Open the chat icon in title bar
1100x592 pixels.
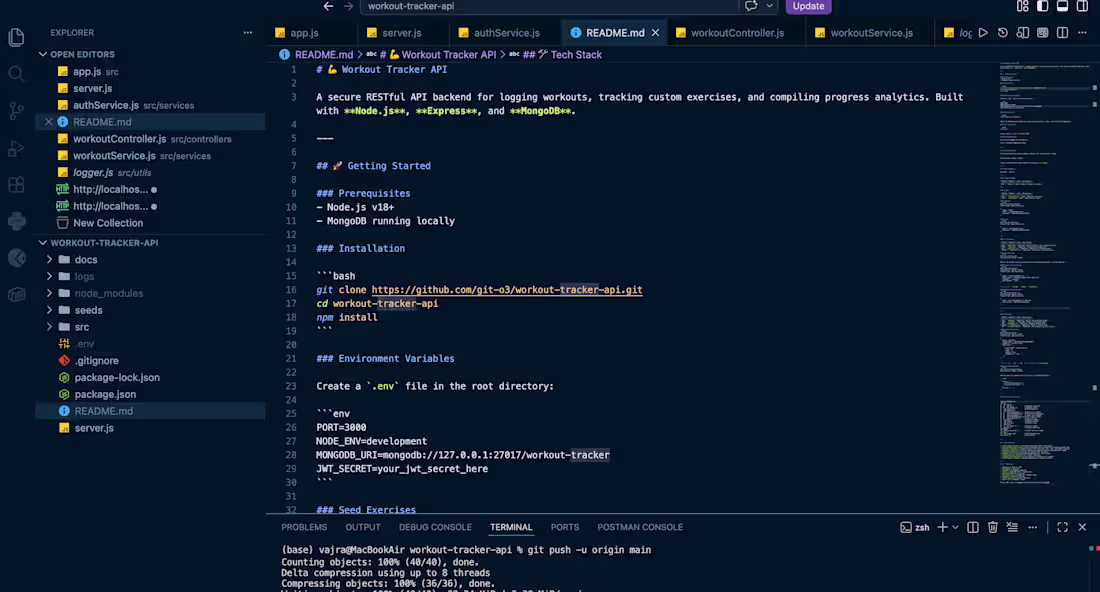pos(751,6)
